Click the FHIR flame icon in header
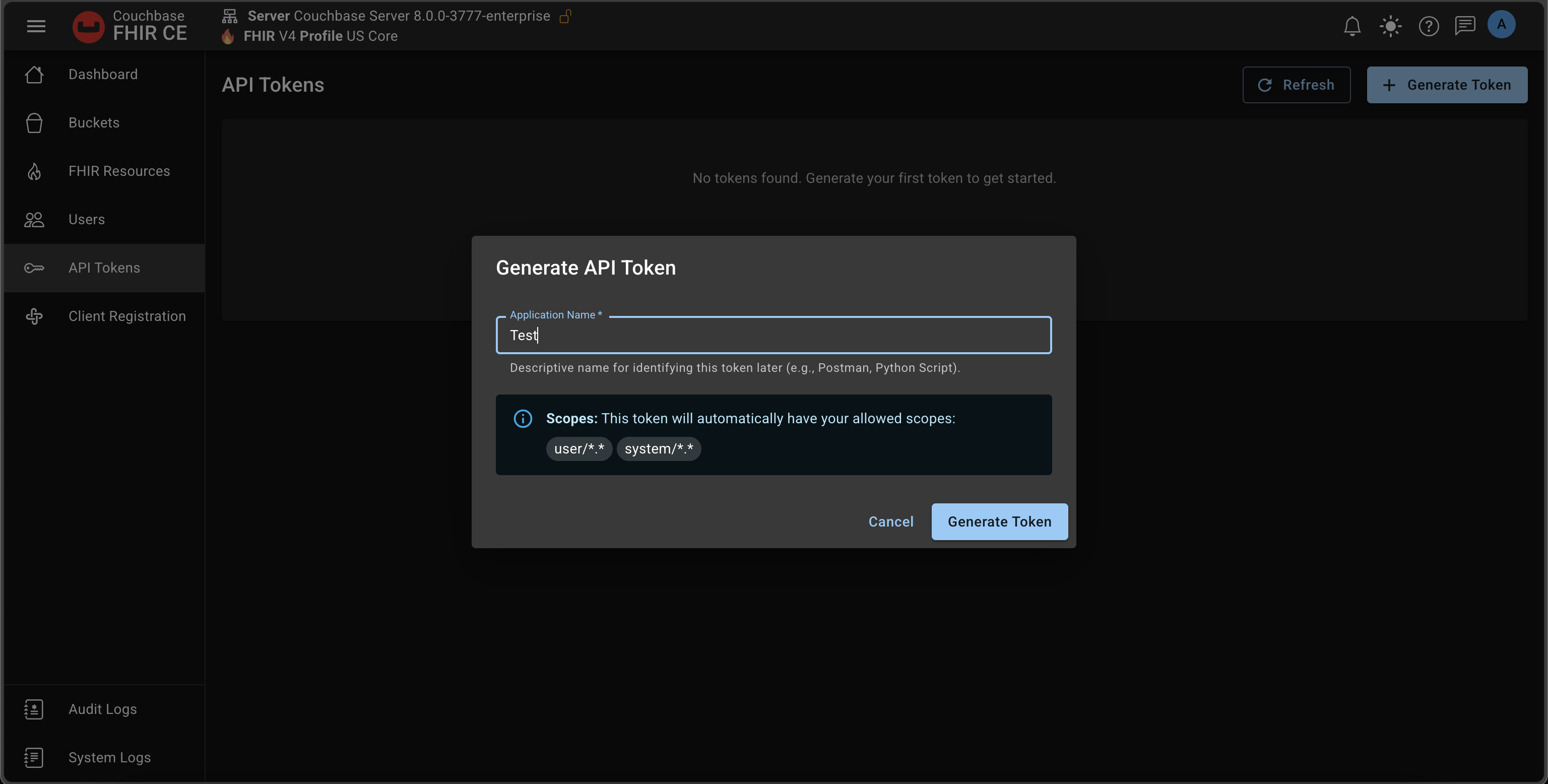The width and height of the screenshot is (1548, 784). (228, 36)
